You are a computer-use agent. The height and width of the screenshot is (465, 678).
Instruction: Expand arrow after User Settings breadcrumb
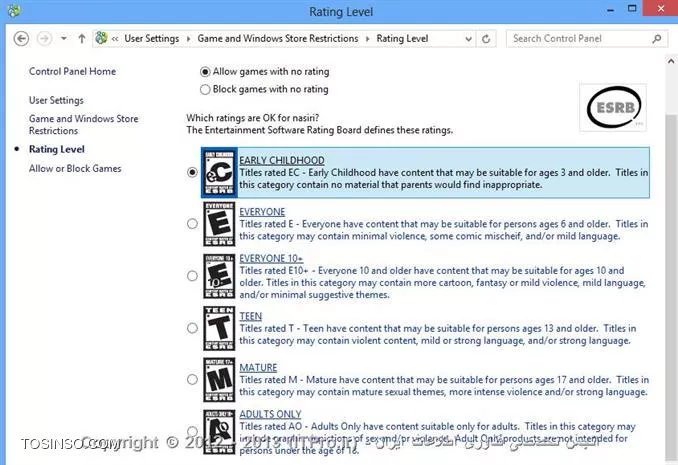click(x=189, y=39)
